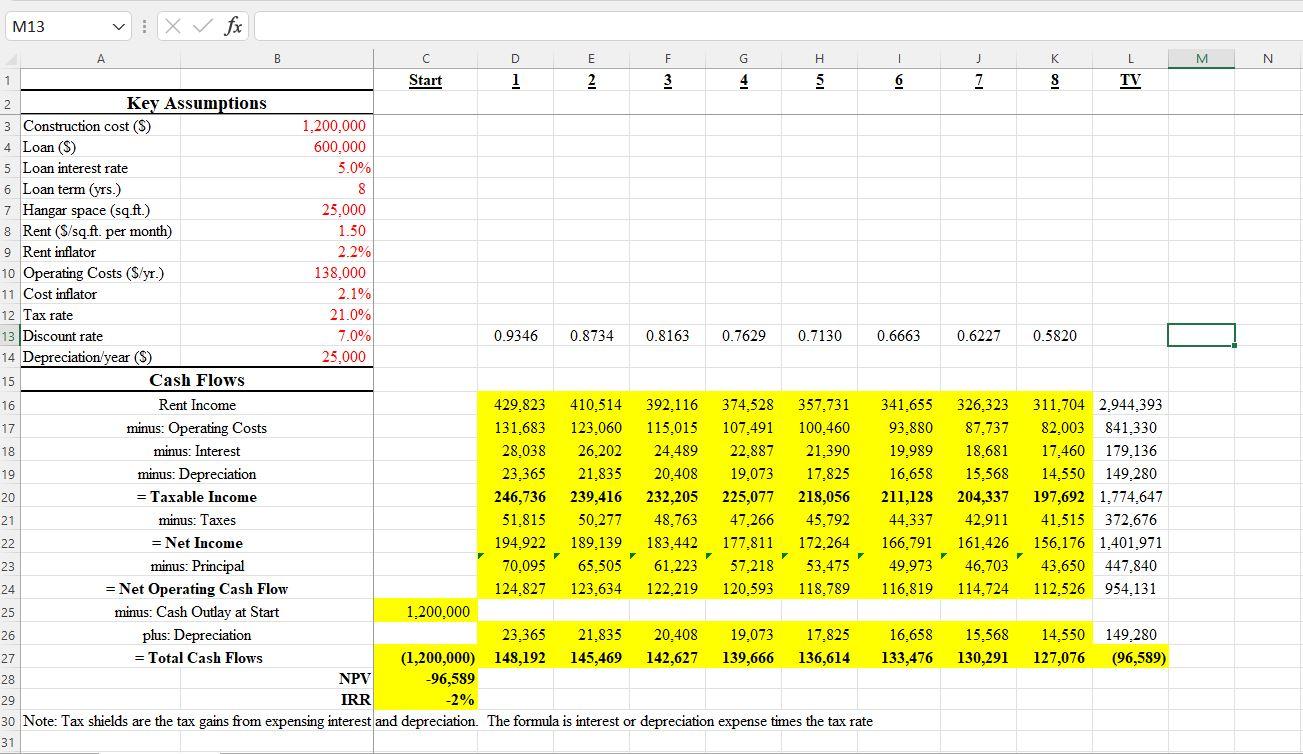
Task: Click the Cancel (X) formula bar icon
Action: click(172, 27)
